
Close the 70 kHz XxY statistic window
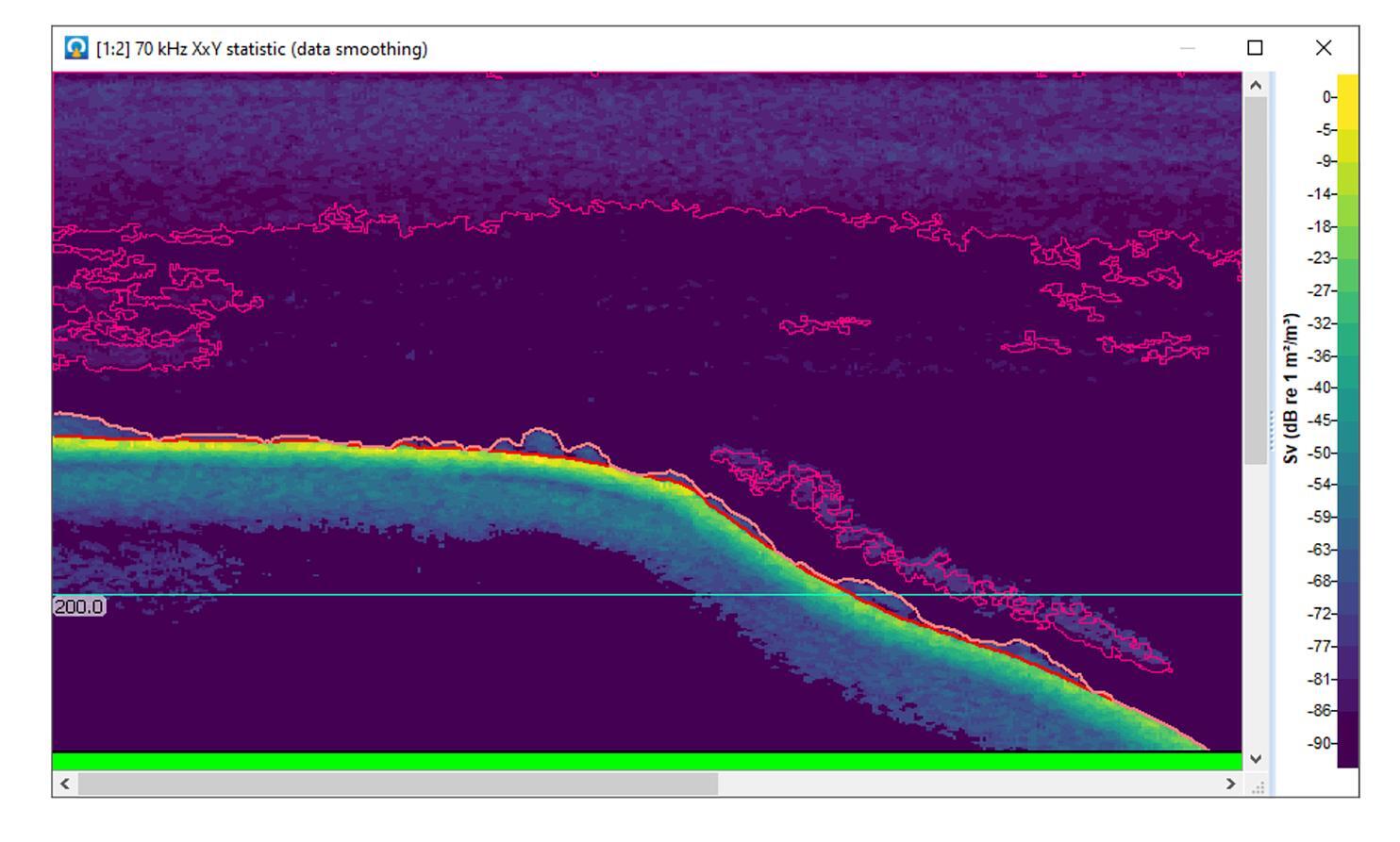(1324, 48)
